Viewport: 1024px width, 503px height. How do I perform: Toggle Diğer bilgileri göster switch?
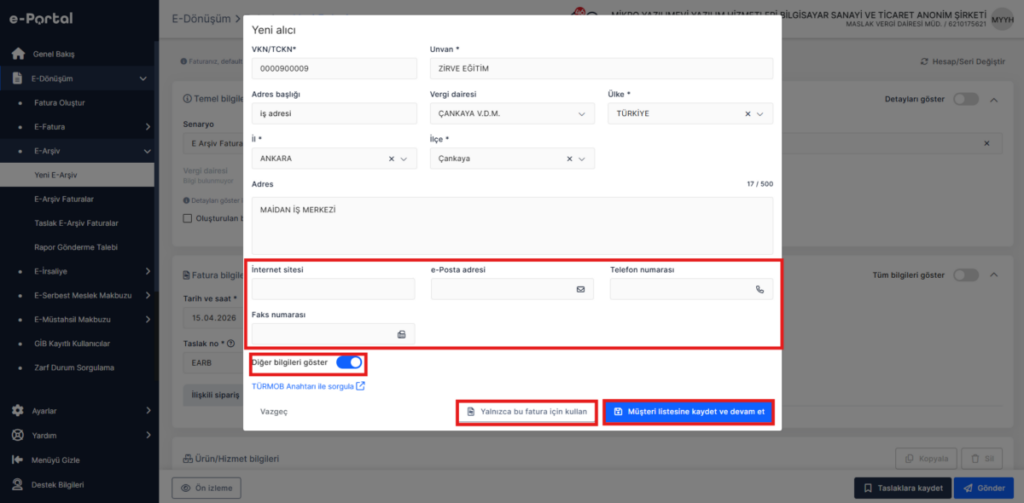(x=349, y=363)
